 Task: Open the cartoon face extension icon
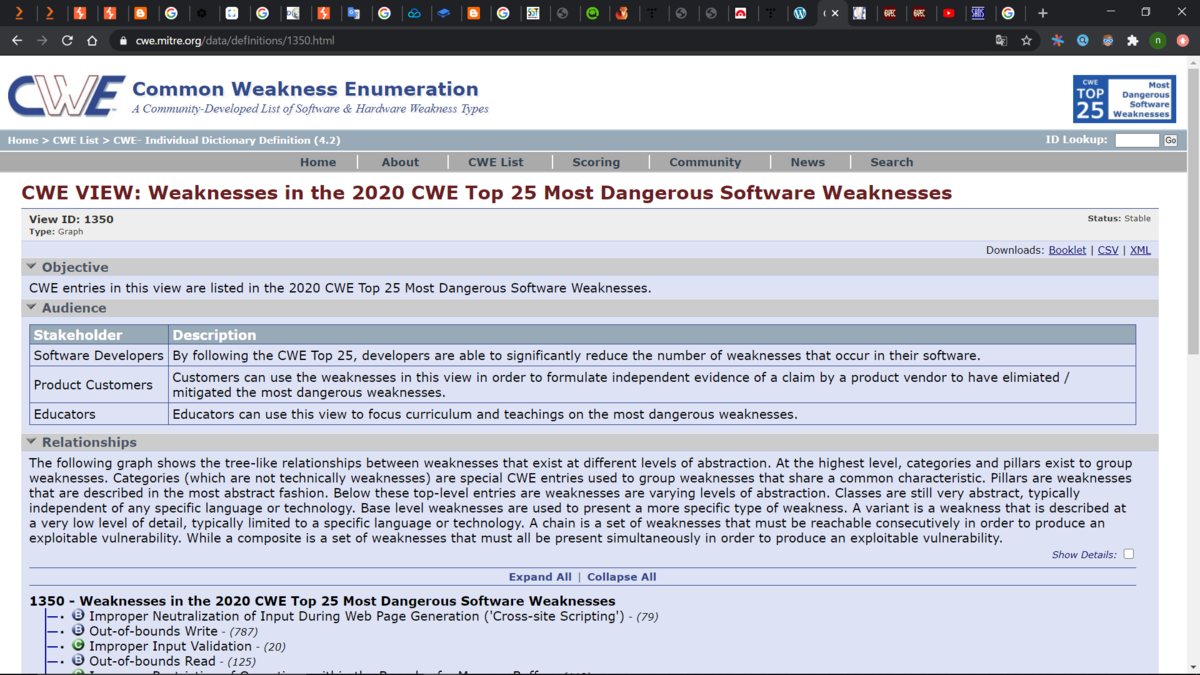[x=1107, y=41]
